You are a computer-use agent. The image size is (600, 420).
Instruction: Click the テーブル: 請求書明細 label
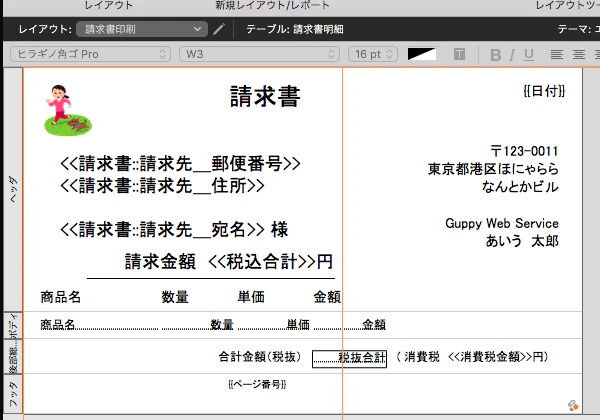295,29
